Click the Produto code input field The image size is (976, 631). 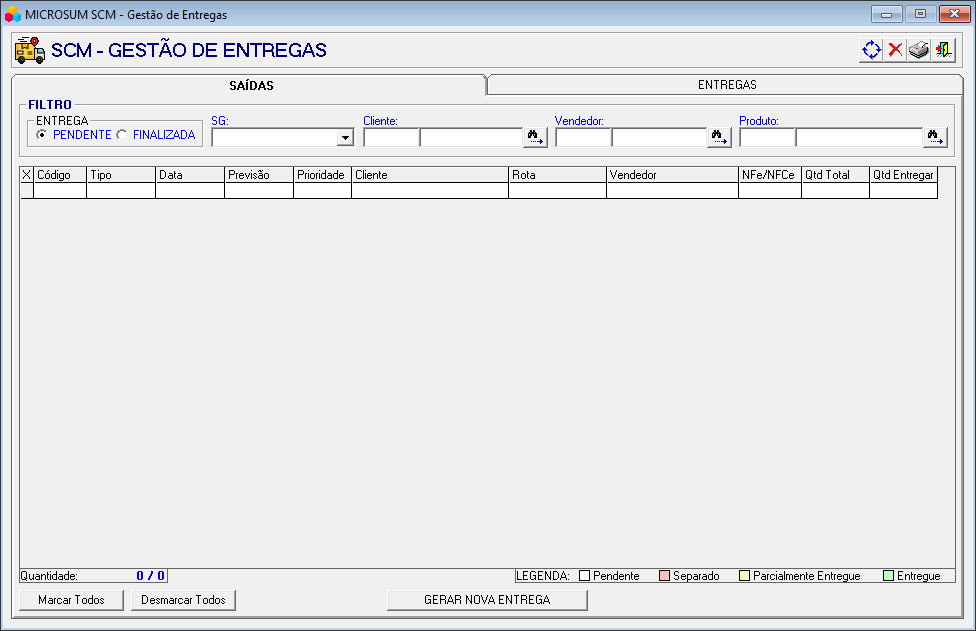(767, 138)
